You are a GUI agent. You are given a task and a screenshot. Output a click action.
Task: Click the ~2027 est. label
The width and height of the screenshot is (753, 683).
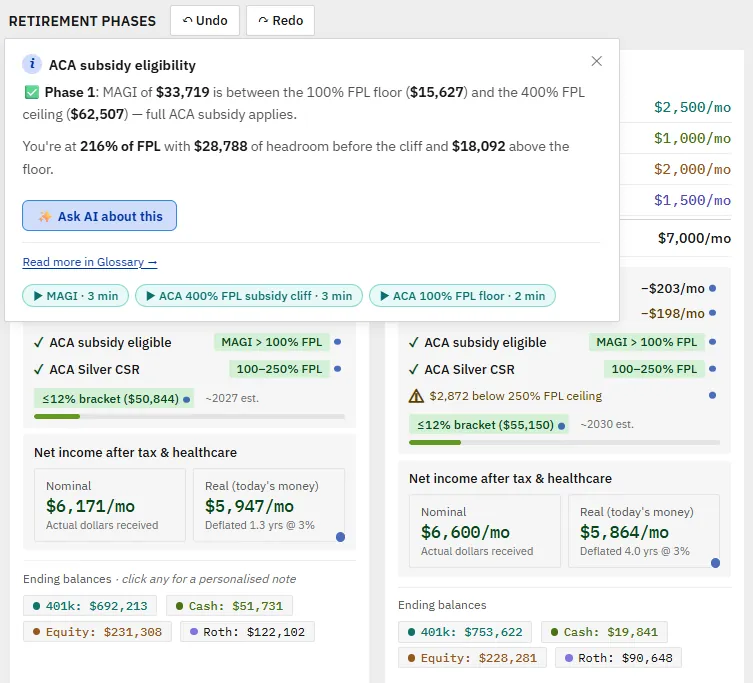[x=232, y=398]
